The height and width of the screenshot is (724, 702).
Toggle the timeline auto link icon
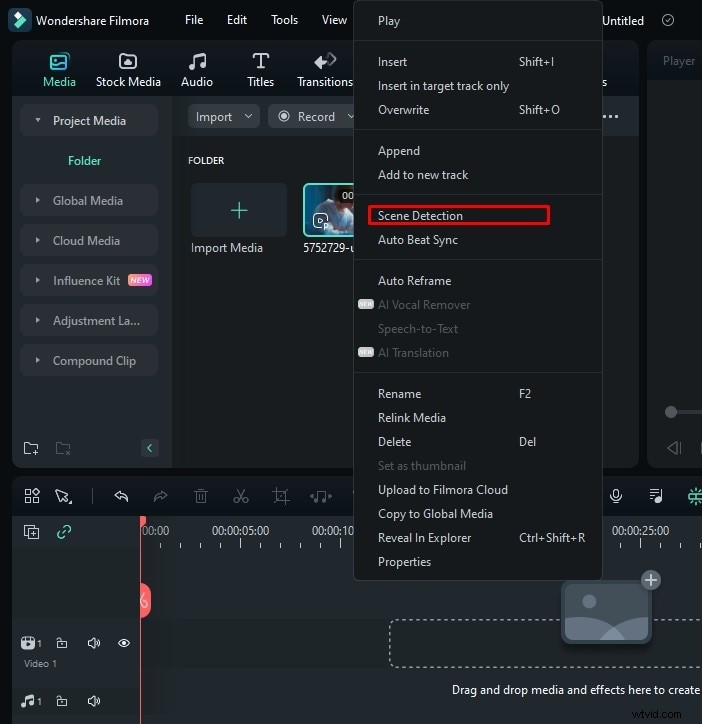(64, 532)
